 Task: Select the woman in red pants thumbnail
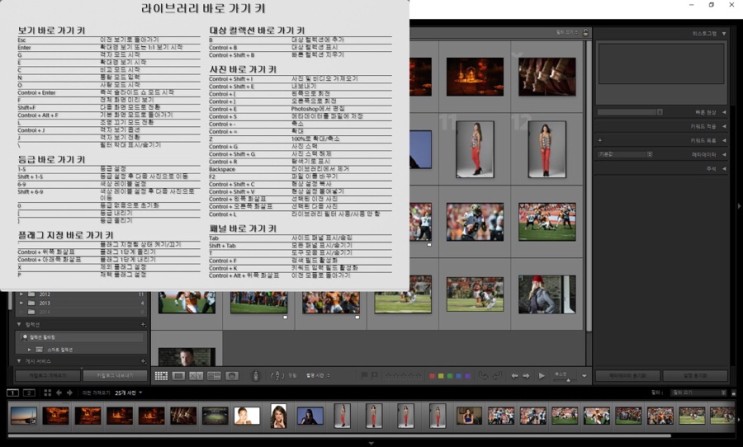pyautogui.click(x=475, y=150)
